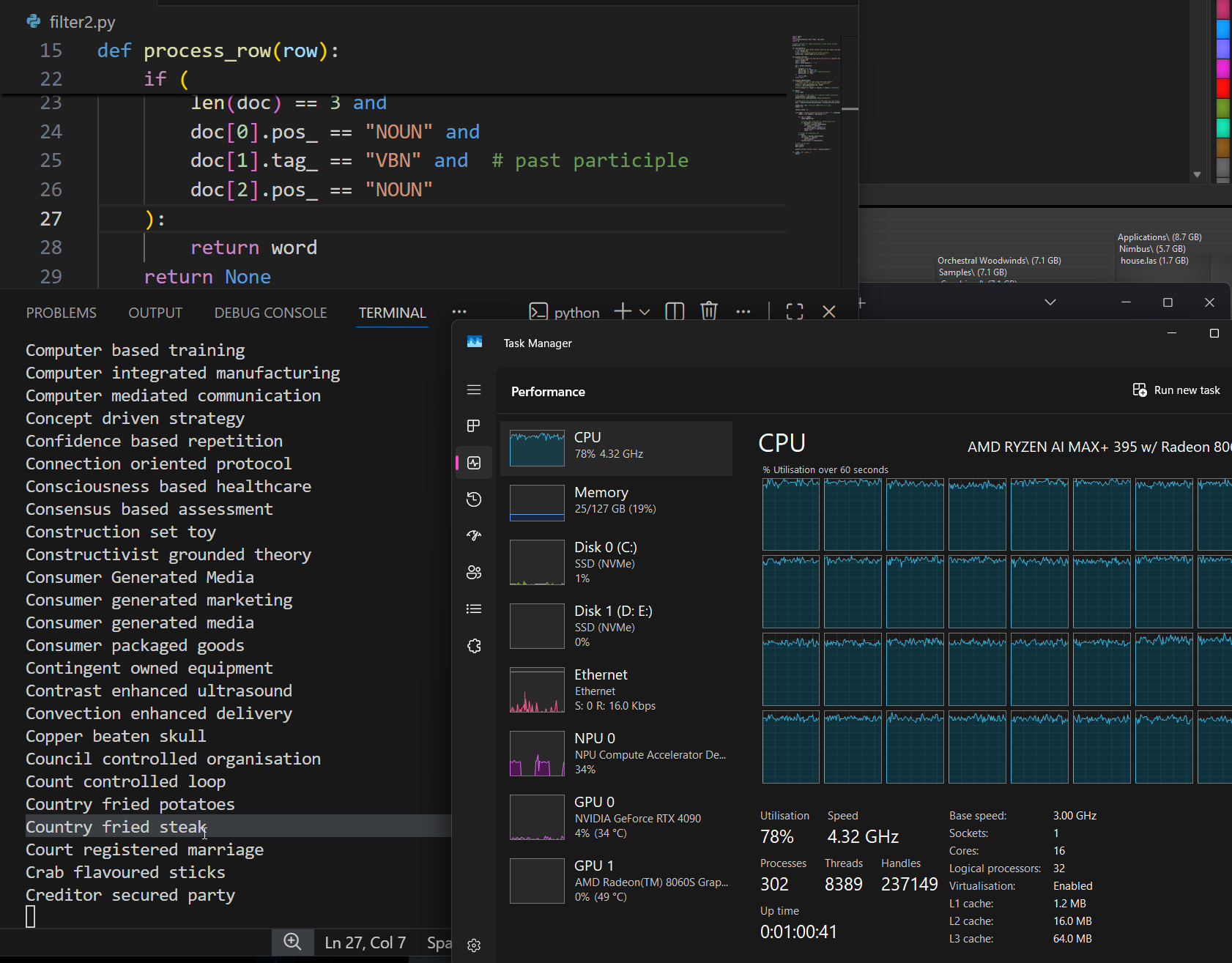1232x963 pixels.
Task: Click Run new task button
Action: tap(1176, 390)
